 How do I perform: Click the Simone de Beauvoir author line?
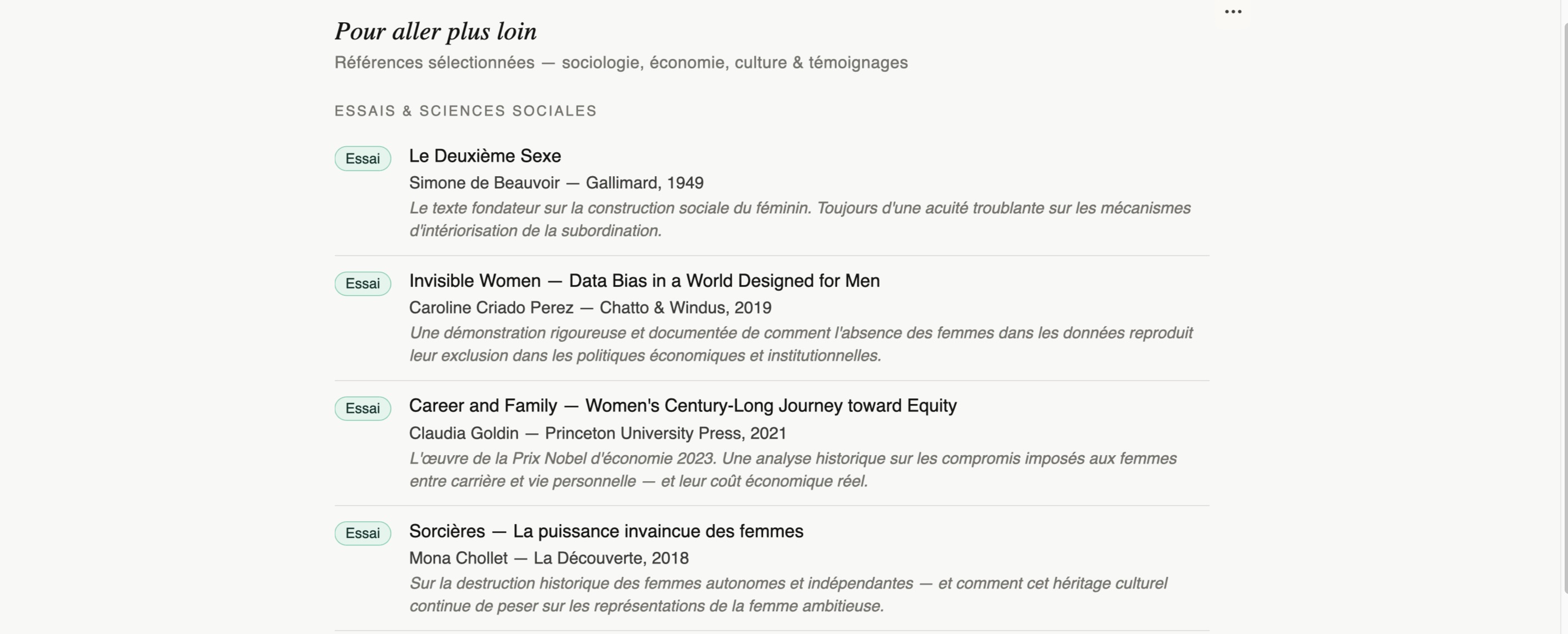coord(557,183)
